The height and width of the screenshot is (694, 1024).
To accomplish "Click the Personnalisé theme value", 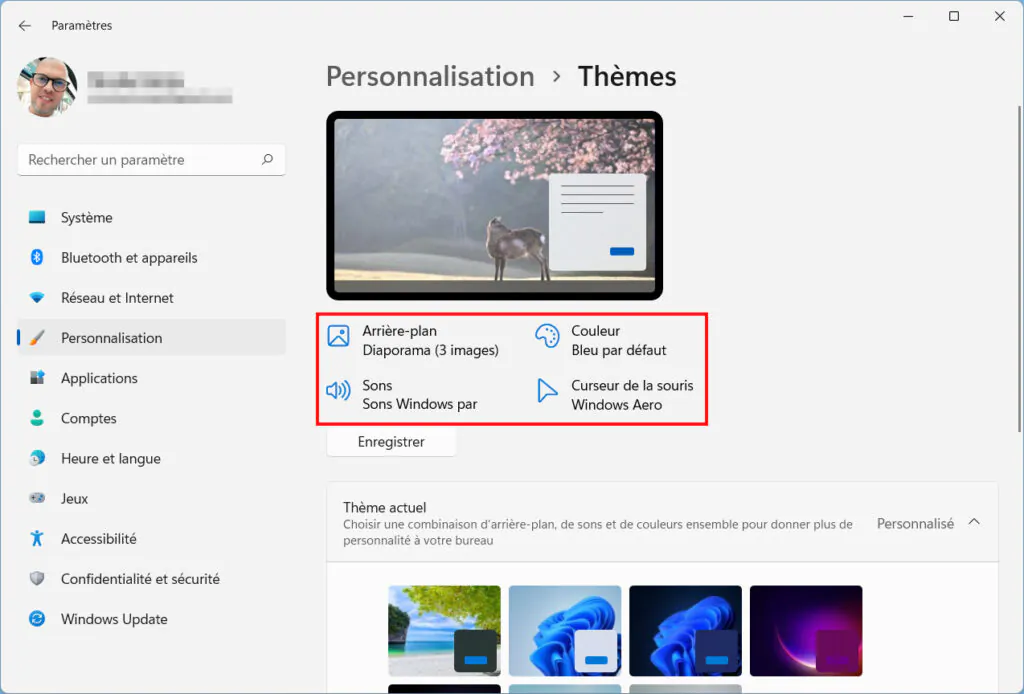I will (x=915, y=524).
